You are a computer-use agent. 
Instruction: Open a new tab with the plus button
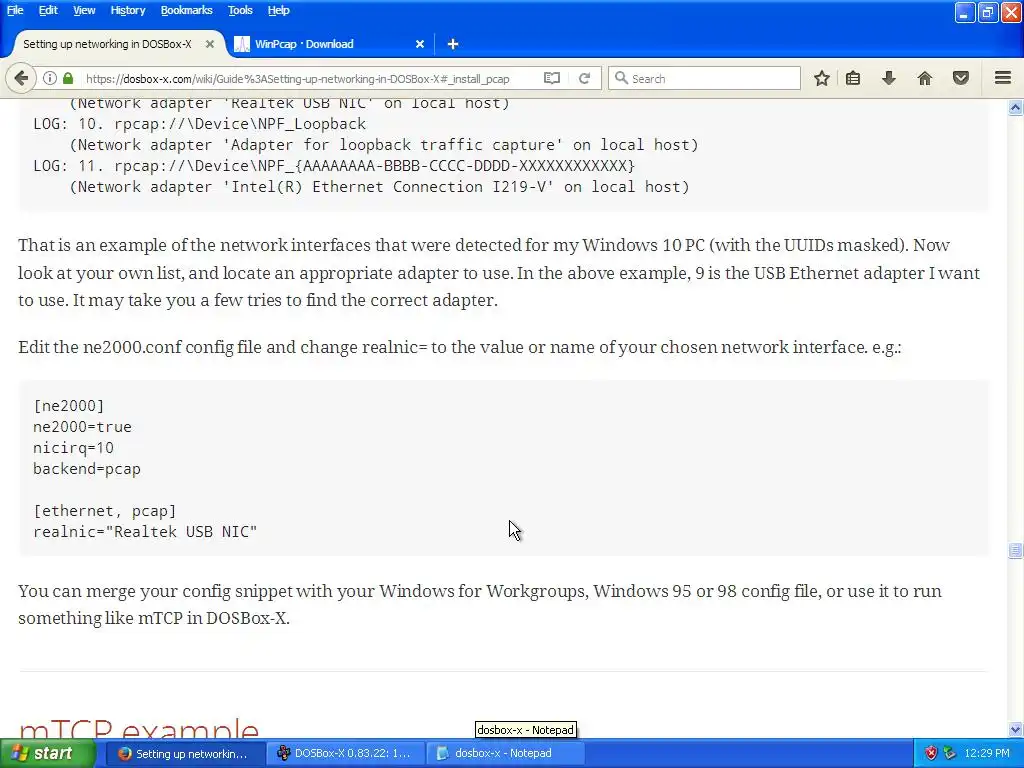[453, 44]
